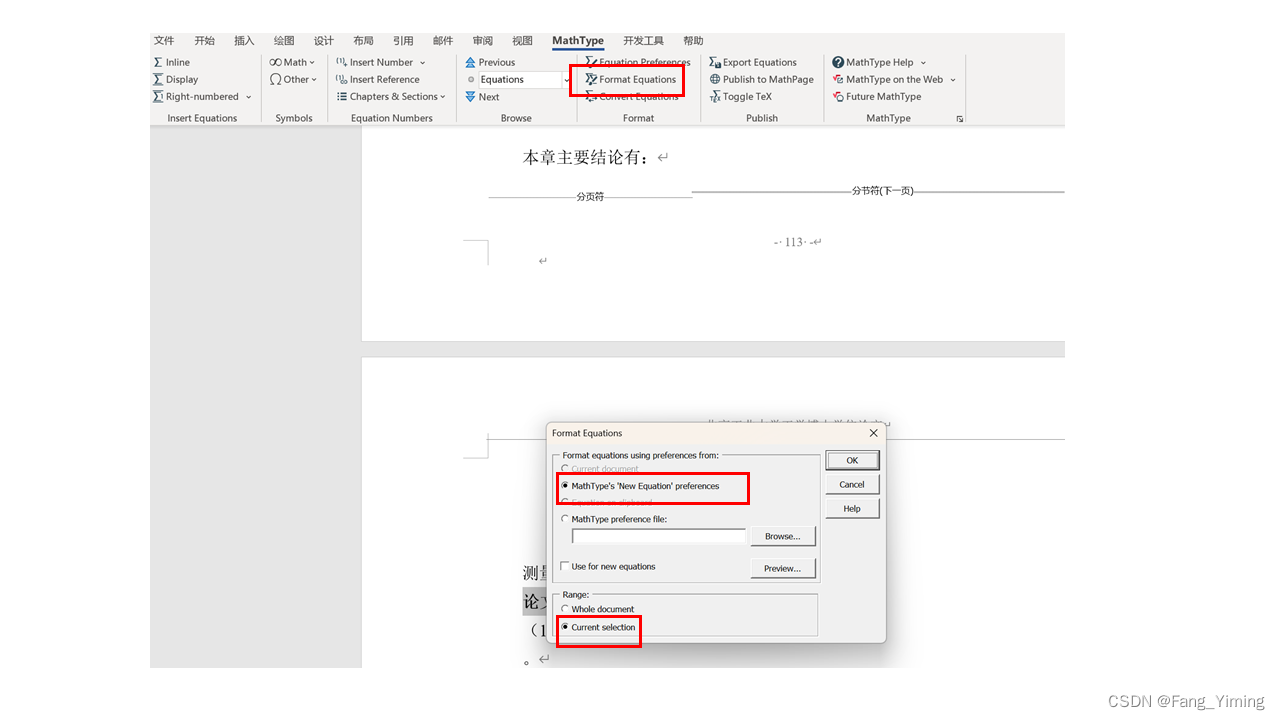Click Export Equations
This screenshot has height=720, width=1280.
coord(752,62)
